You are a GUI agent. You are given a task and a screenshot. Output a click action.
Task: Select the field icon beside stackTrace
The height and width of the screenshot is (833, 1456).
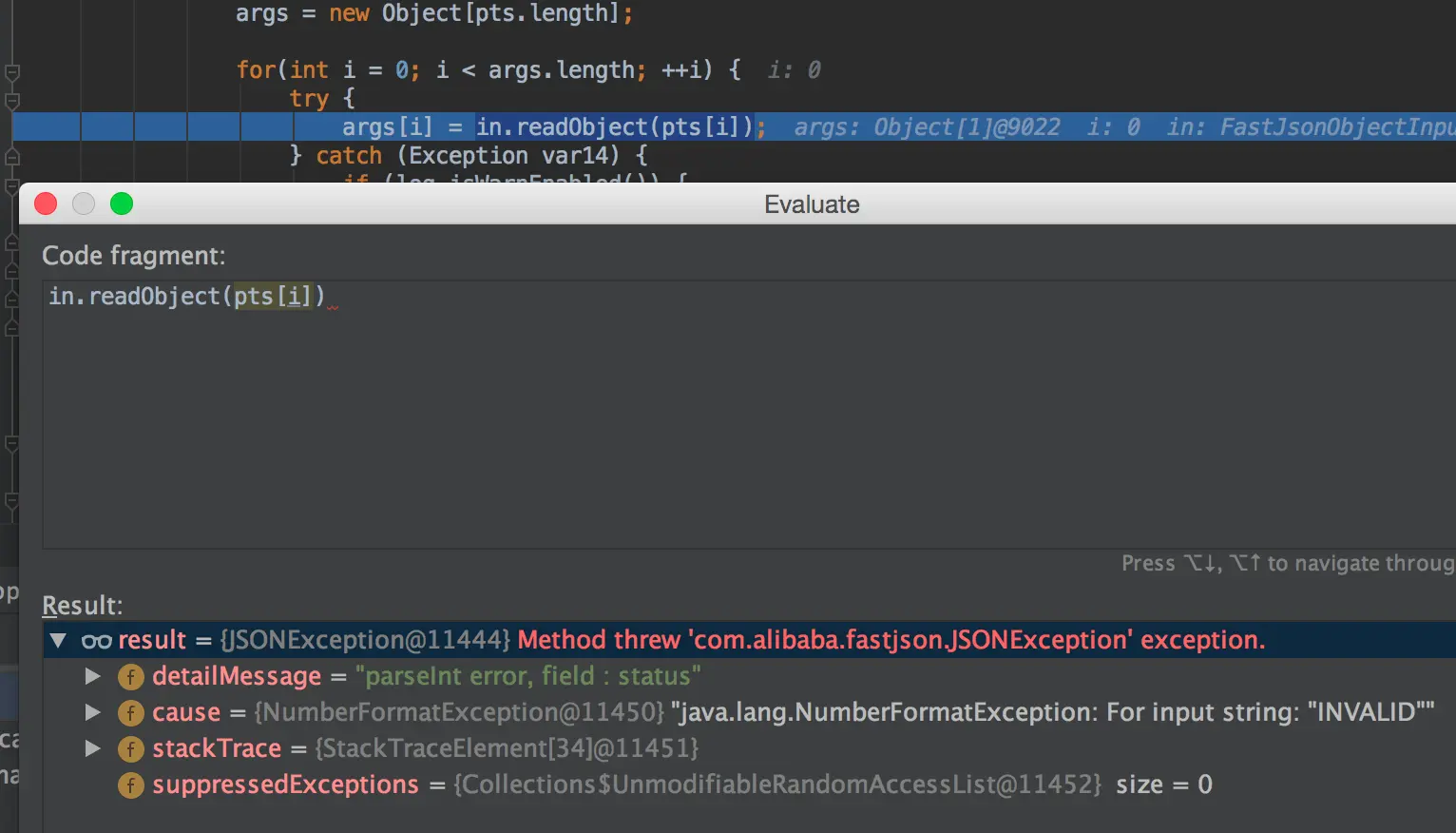[x=130, y=749]
